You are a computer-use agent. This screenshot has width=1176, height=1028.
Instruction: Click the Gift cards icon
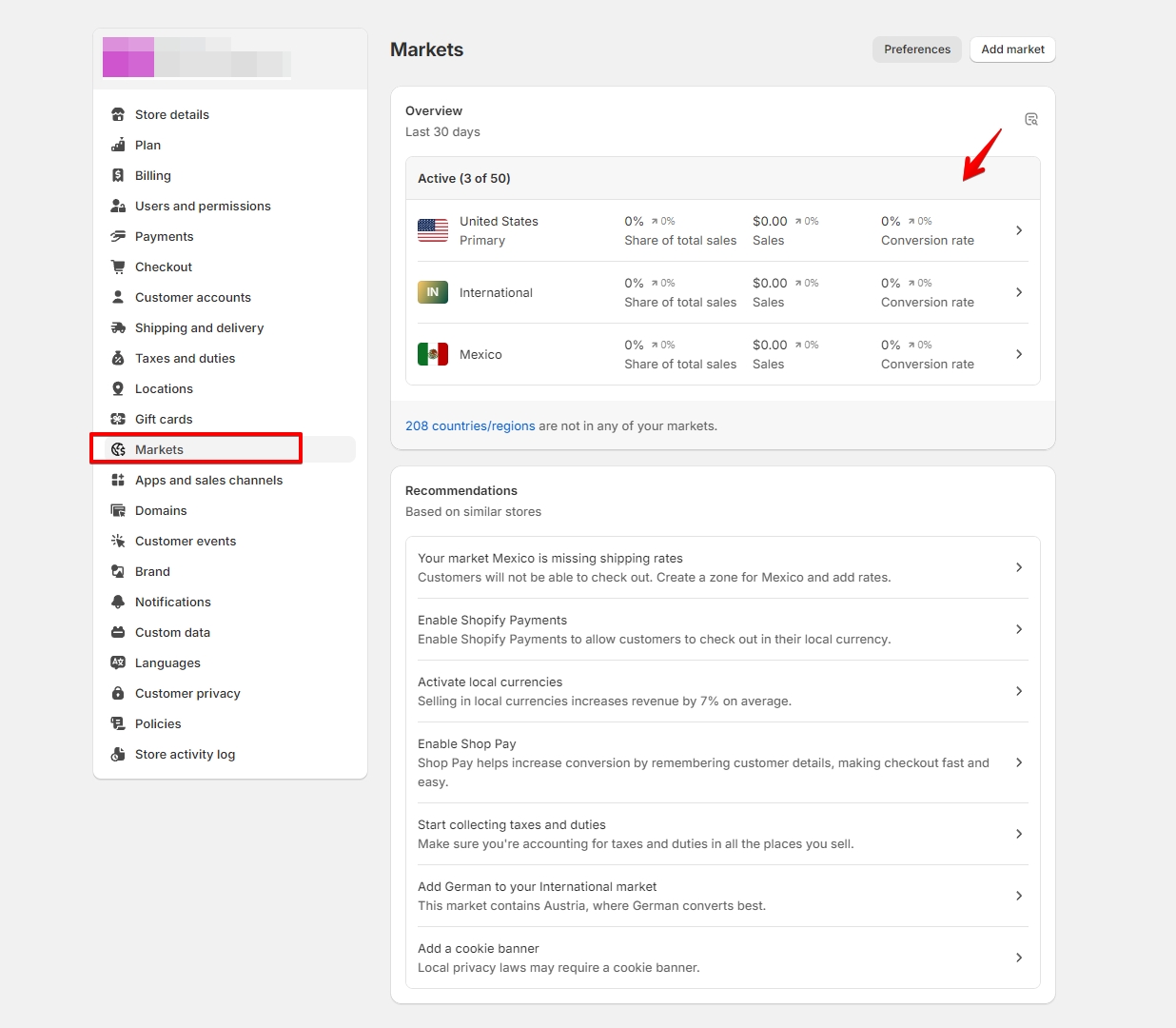[118, 419]
